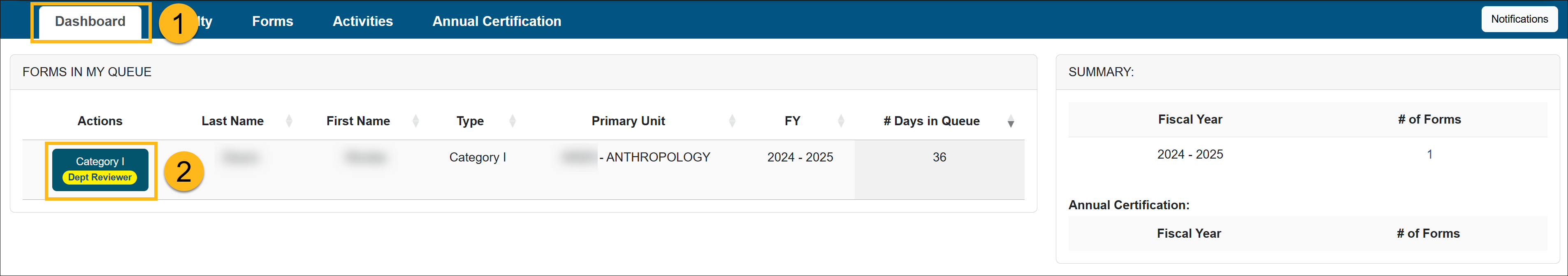
Task: Open the Dashboard tab
Action: pos(90,21)
